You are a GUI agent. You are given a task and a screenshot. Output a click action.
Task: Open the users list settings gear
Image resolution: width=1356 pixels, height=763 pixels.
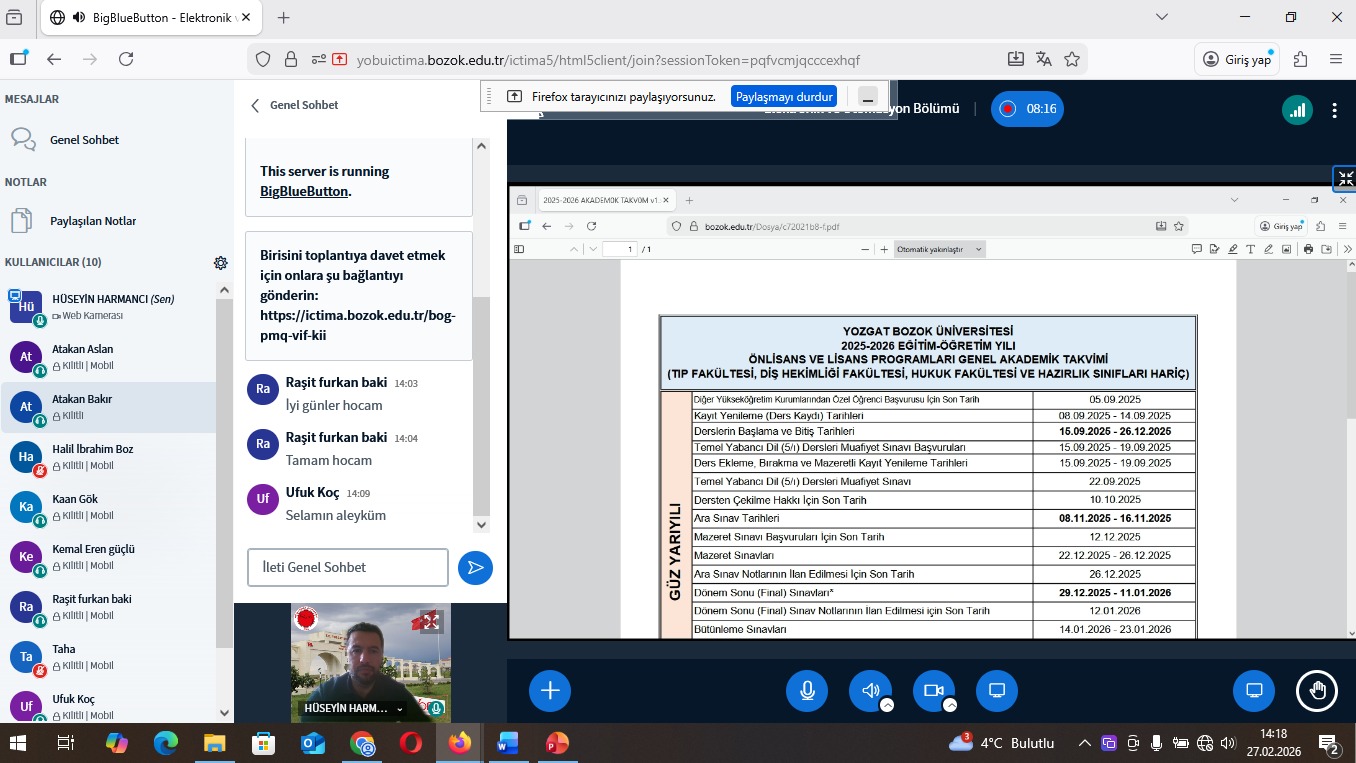click(x=221, y=263)
